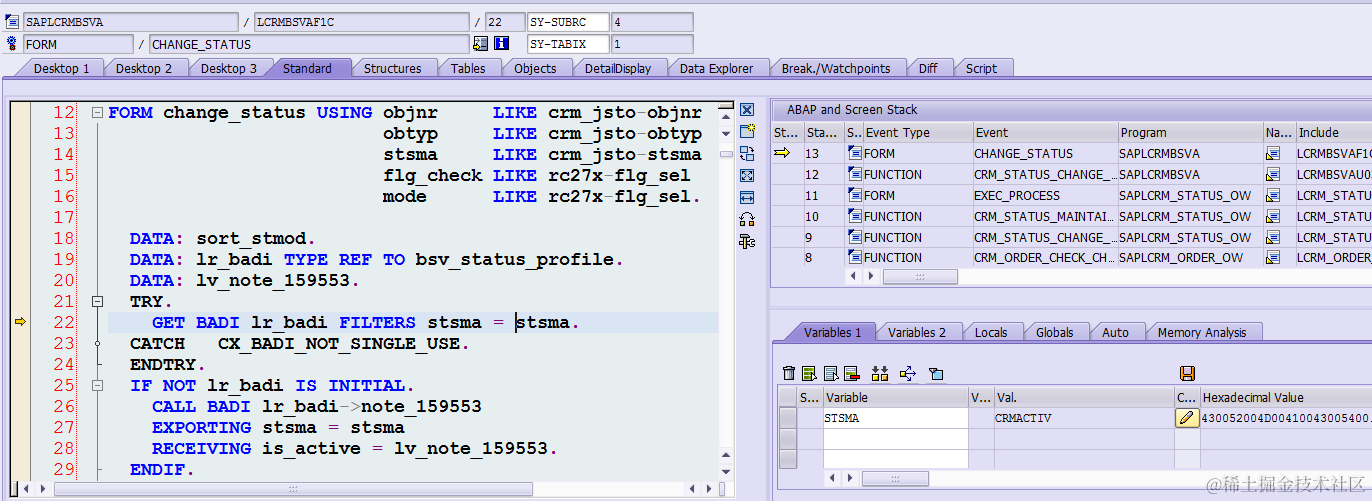This screenshot has height=501, width=1372.
Task: Open the Data Explorer tab
Action: click(x=716, y=68)
